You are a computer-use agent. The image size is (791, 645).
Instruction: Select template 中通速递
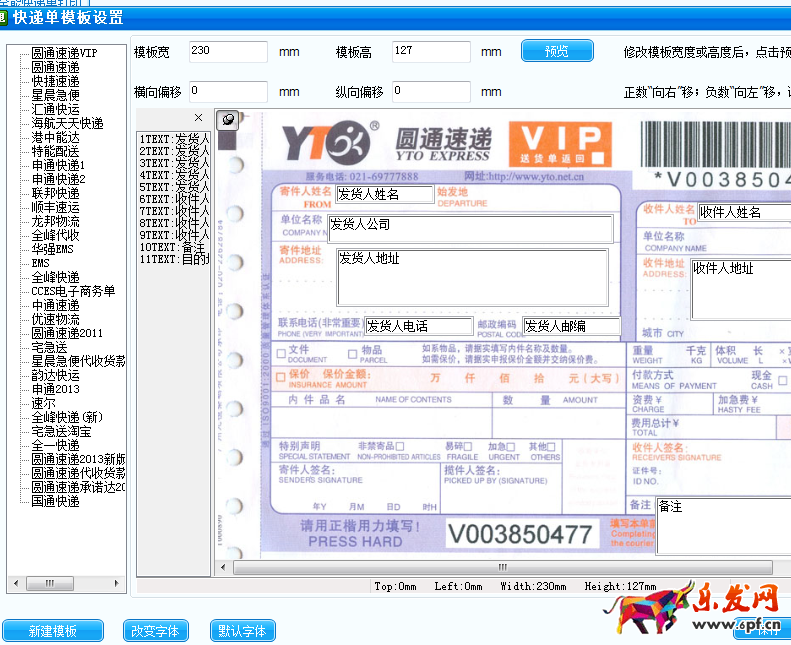pos(55,305)
